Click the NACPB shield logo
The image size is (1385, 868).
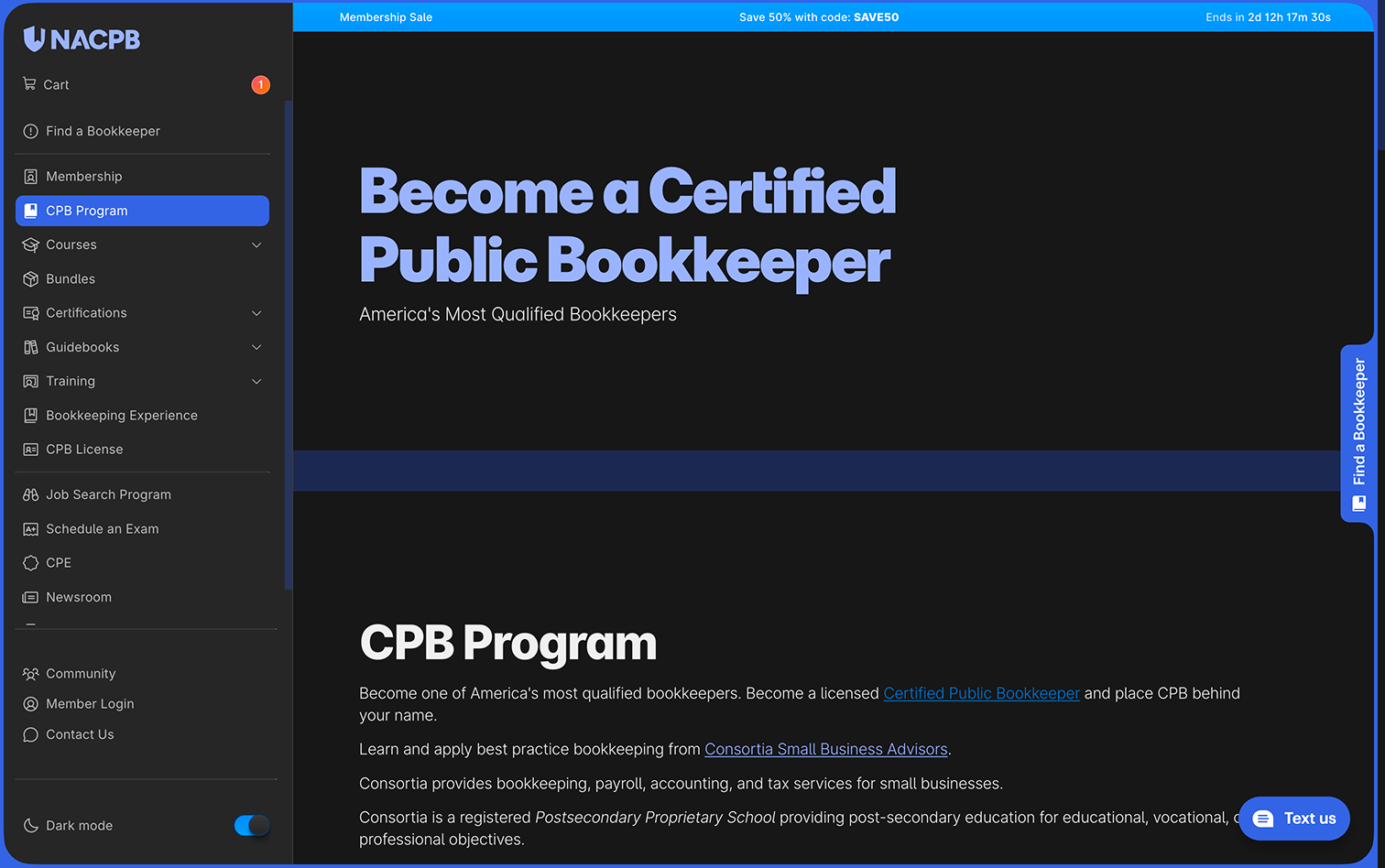point(34,39)
